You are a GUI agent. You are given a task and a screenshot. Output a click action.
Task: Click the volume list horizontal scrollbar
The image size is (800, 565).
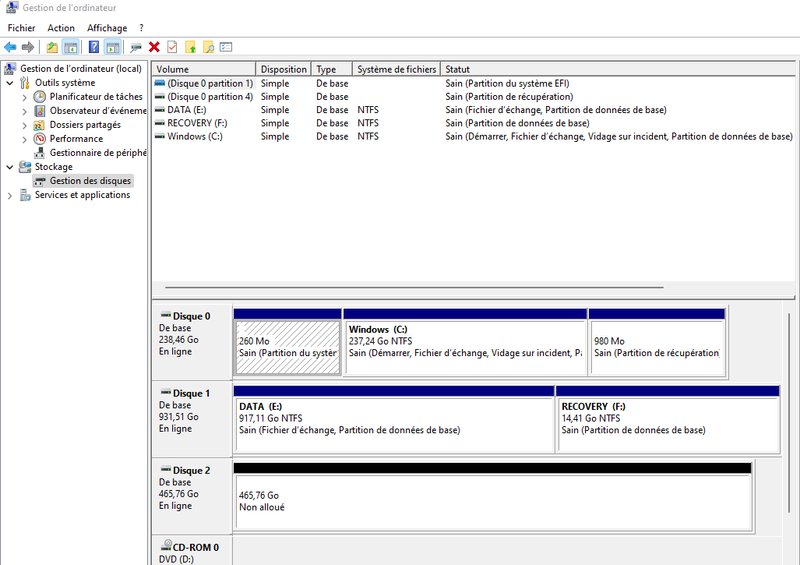pos(414,287)
